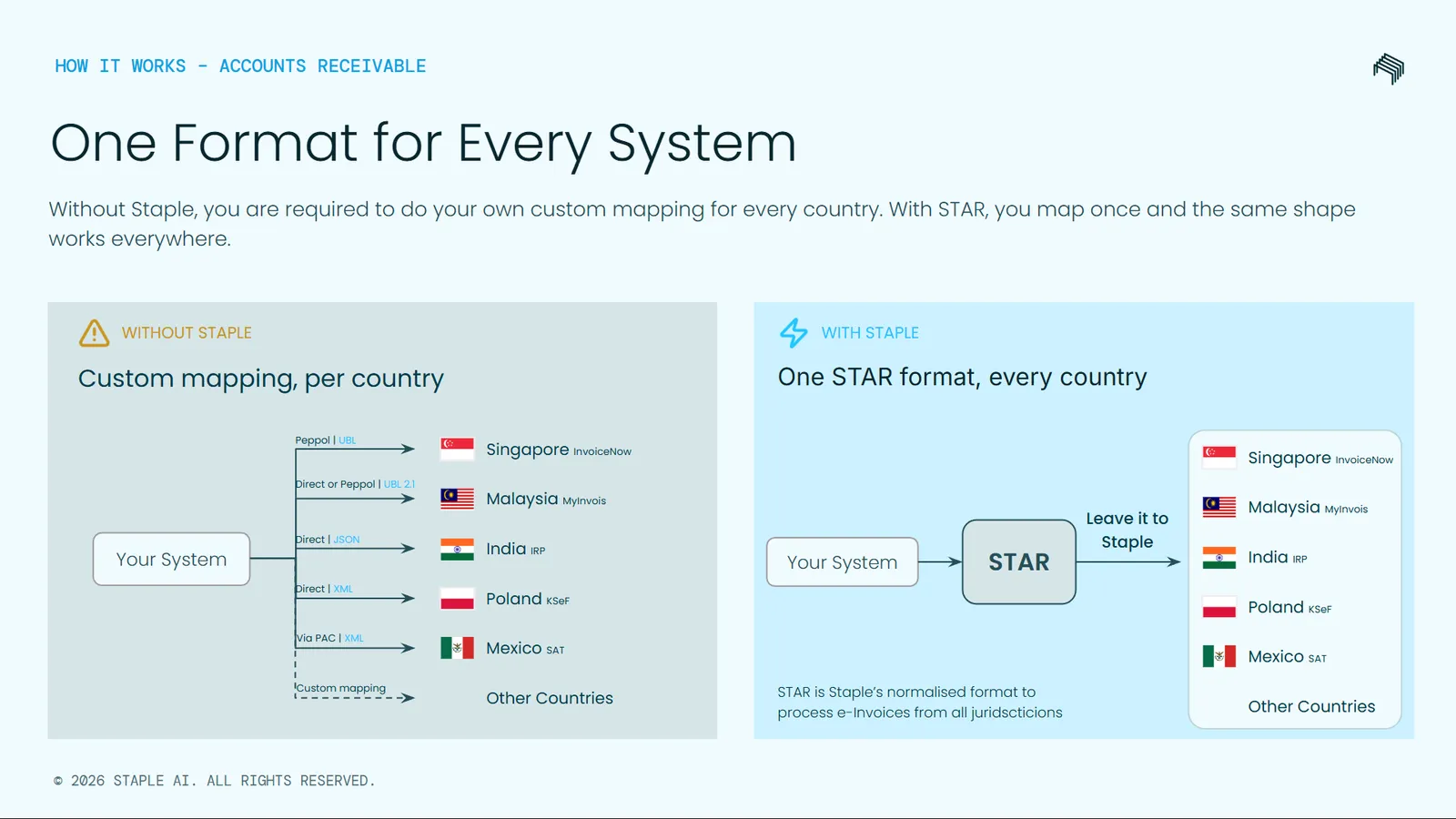Image resolution: width=1456 pixels, height=819 pixels.
Task: Click the 'WITH STAPLE' label
Action: pos(870,333)
